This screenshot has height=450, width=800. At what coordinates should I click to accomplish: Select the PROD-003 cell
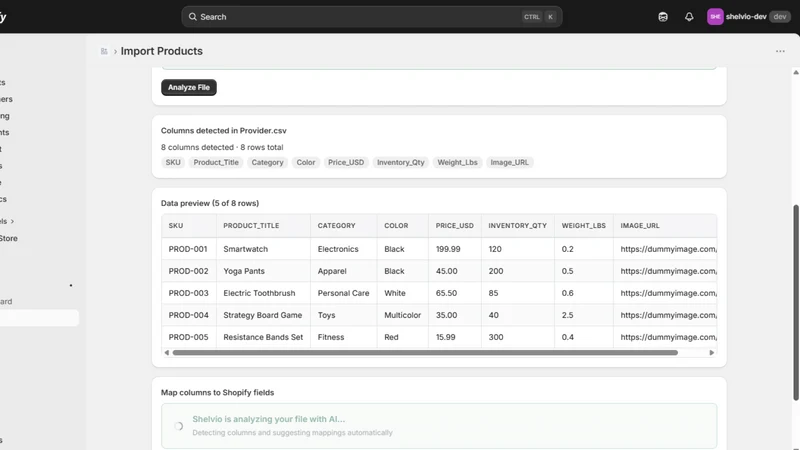pyautogui.click(x=188, y=293)
